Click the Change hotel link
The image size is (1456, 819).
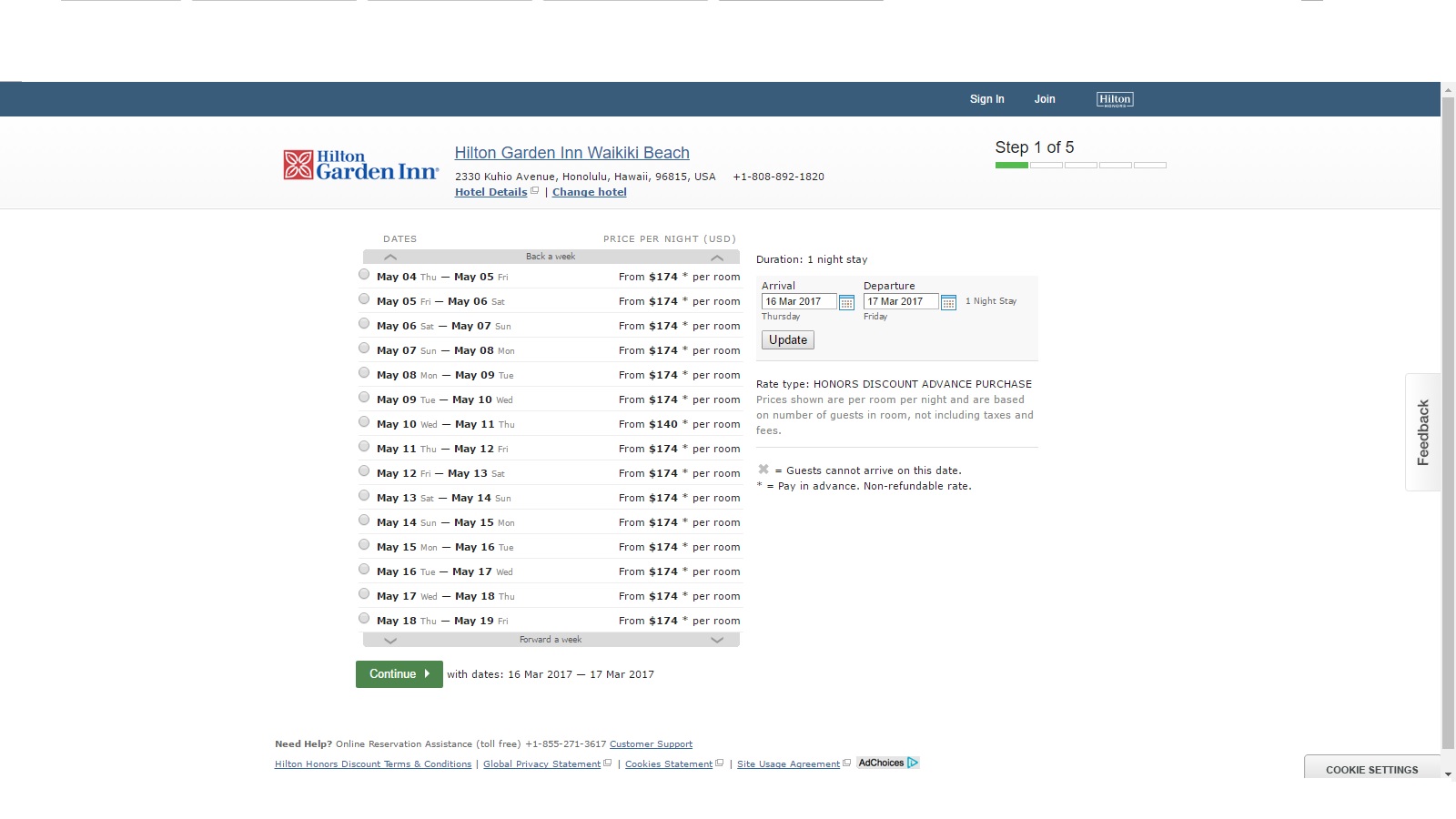tap(590, 192)
